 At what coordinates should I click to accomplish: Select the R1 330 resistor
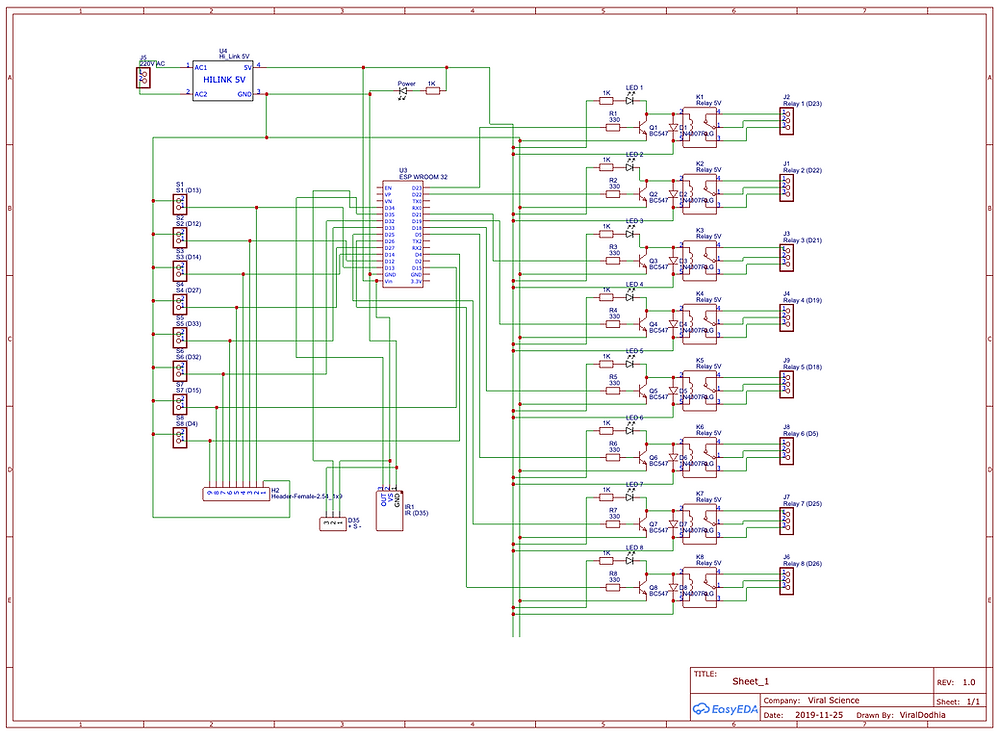click(x=613, y=128)
